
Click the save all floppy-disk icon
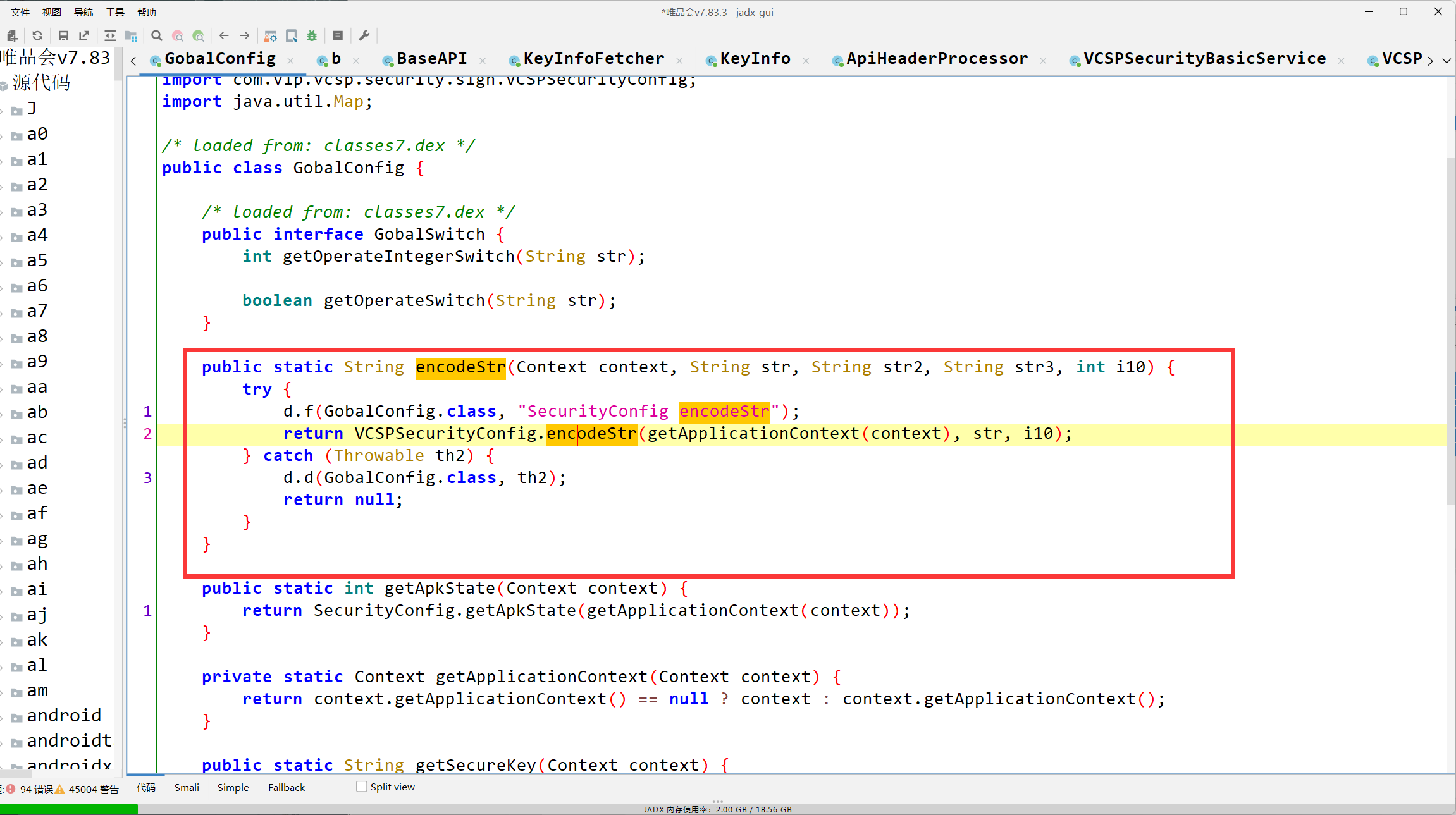pos(63,36)
